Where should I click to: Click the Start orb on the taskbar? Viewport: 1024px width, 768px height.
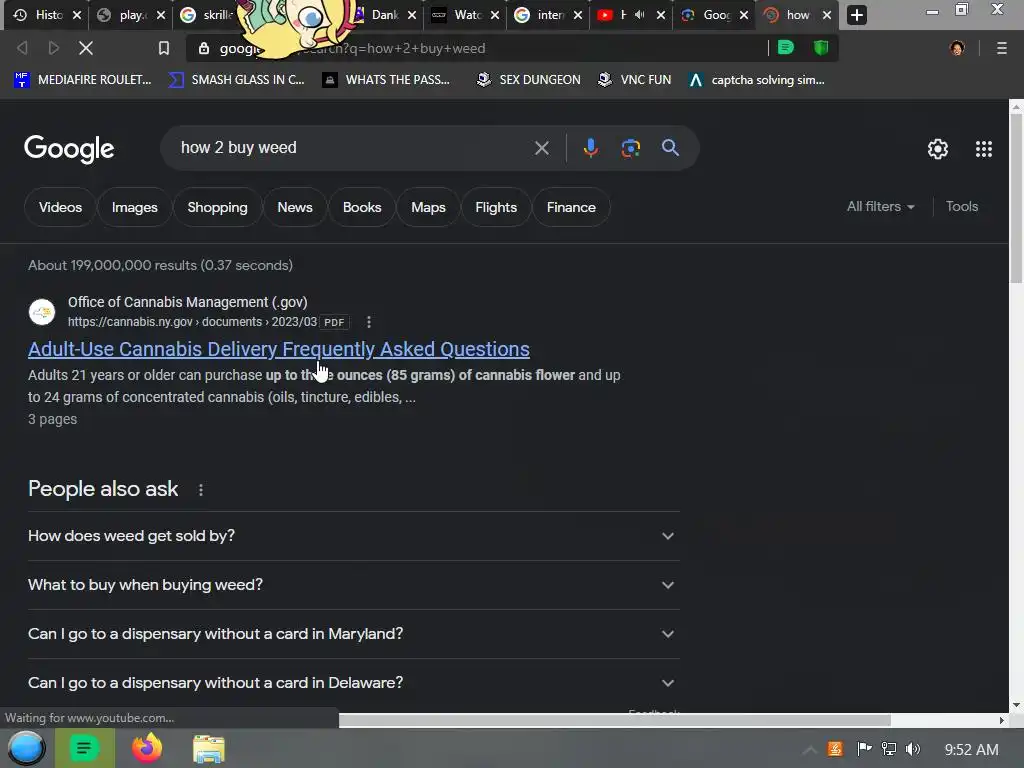26,748
